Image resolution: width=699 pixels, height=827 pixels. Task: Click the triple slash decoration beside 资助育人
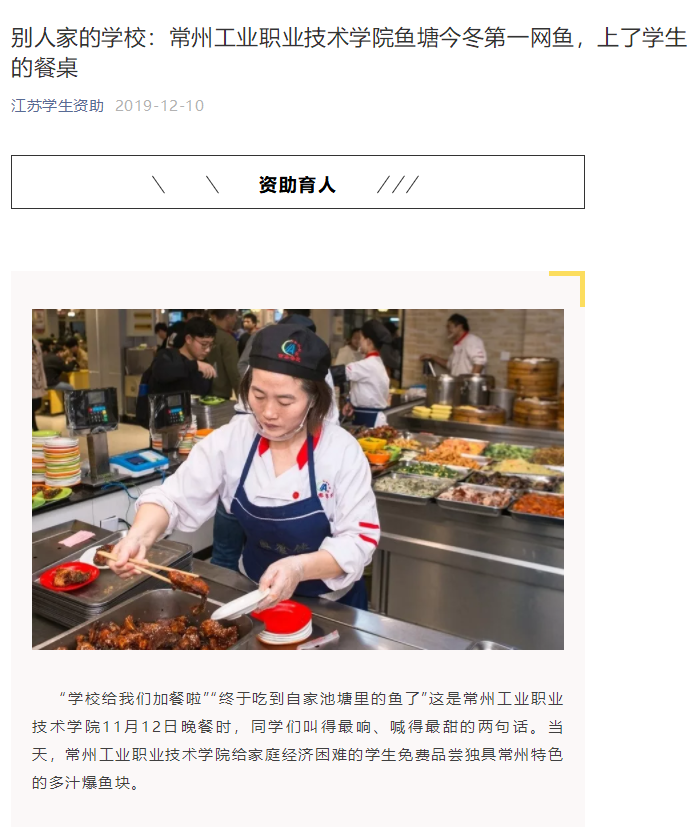(398, 185)
